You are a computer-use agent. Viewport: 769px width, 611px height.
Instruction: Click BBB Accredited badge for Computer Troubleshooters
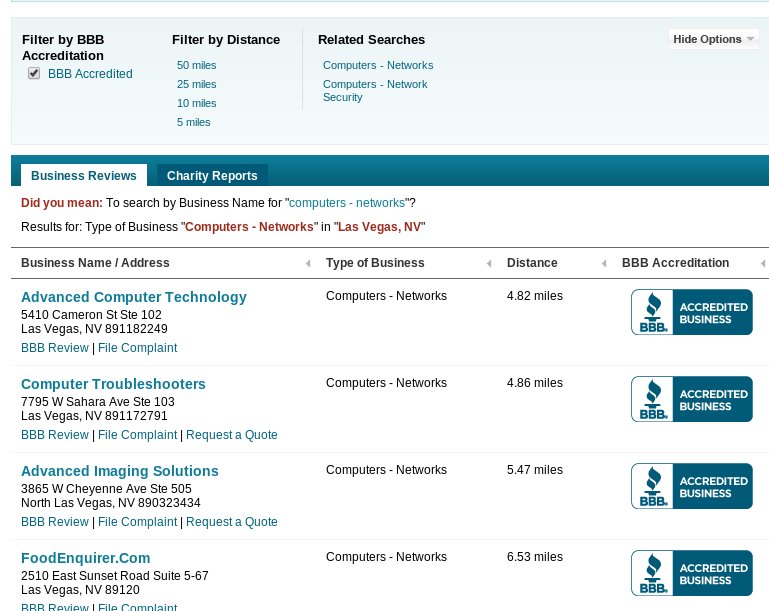click(691, 399)
